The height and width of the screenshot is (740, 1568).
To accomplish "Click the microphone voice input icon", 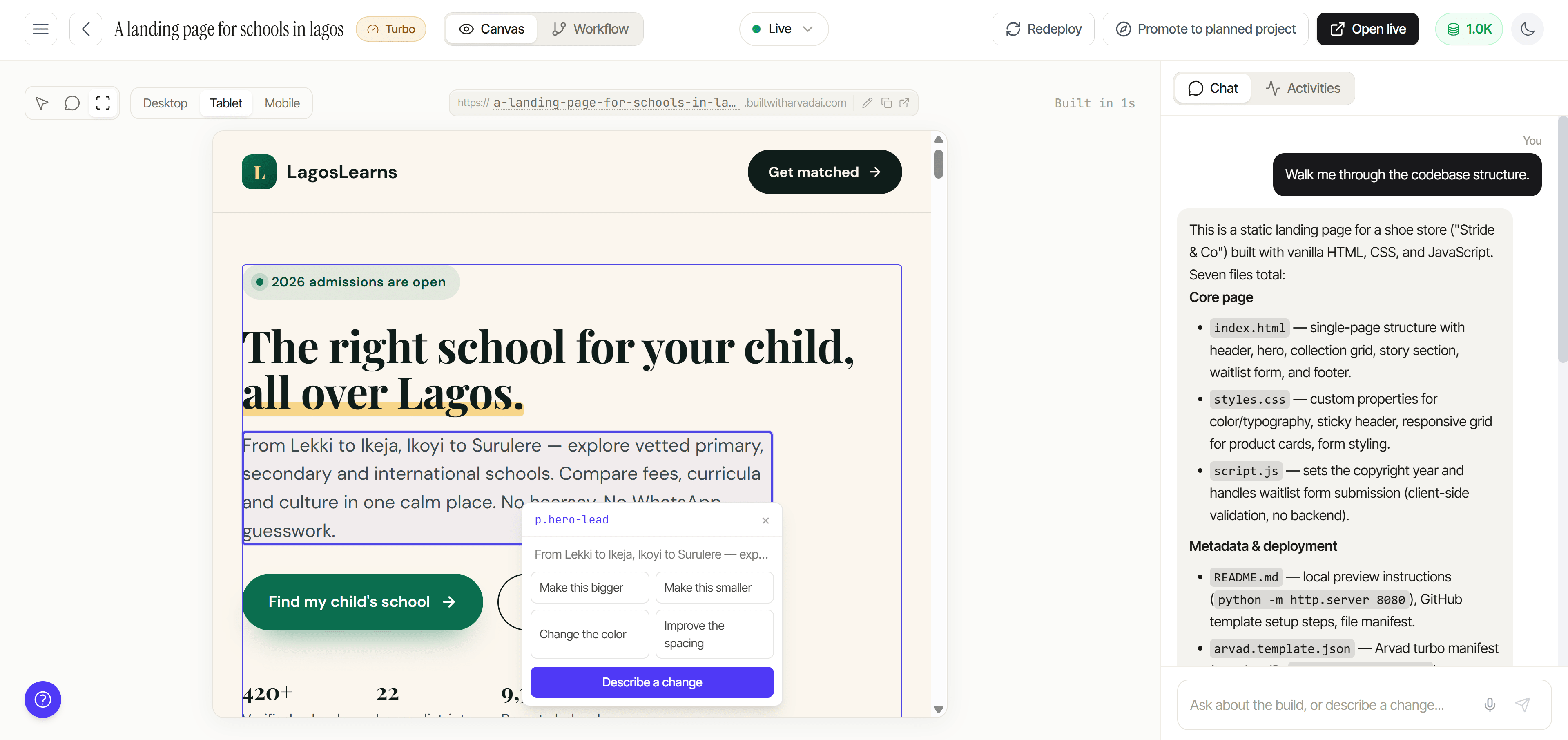I will point(1490,705).
